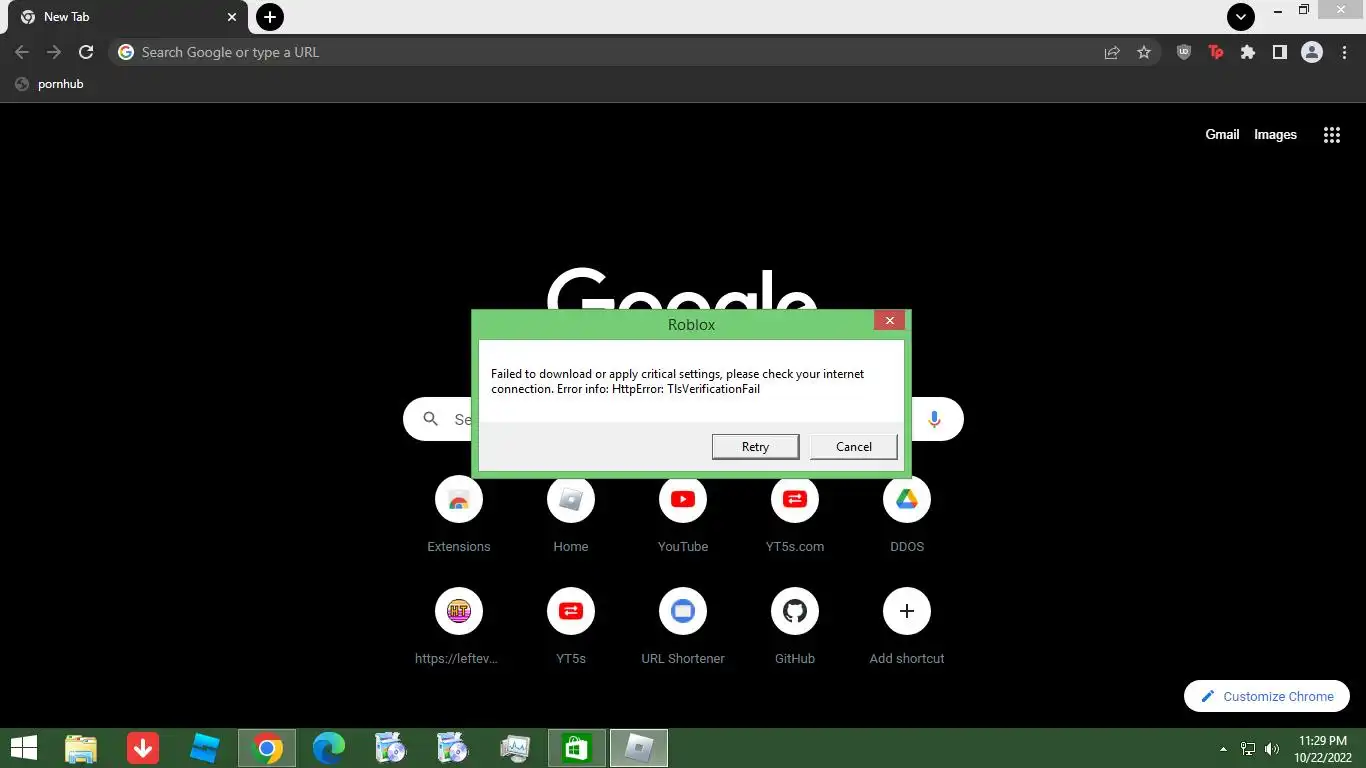Add a new shortcut tile

(907, 626)
